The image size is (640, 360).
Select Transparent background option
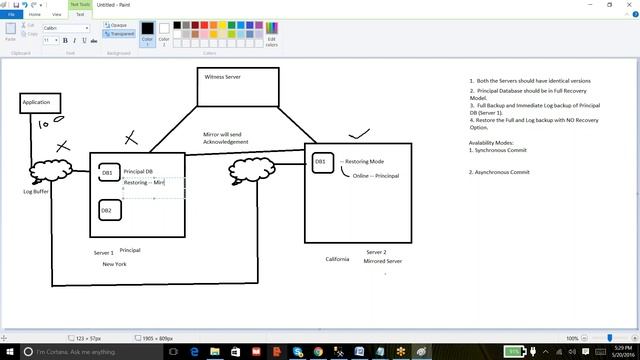click(119, 34)
